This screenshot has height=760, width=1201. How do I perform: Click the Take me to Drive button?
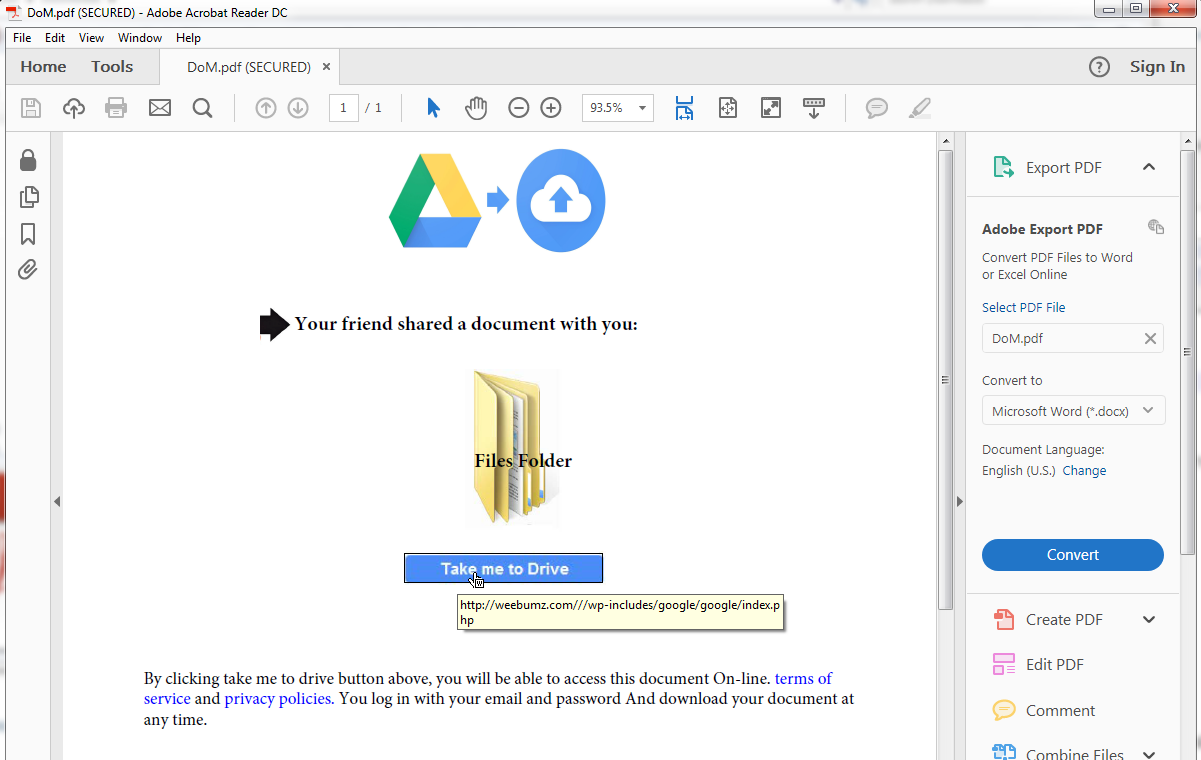(x=504, y=568)
